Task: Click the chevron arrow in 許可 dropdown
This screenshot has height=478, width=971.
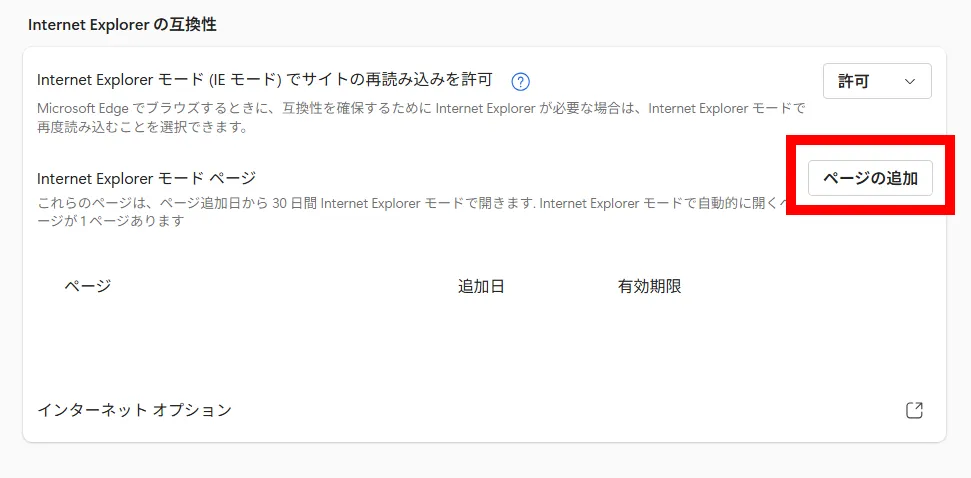Action: coord(910,82)
